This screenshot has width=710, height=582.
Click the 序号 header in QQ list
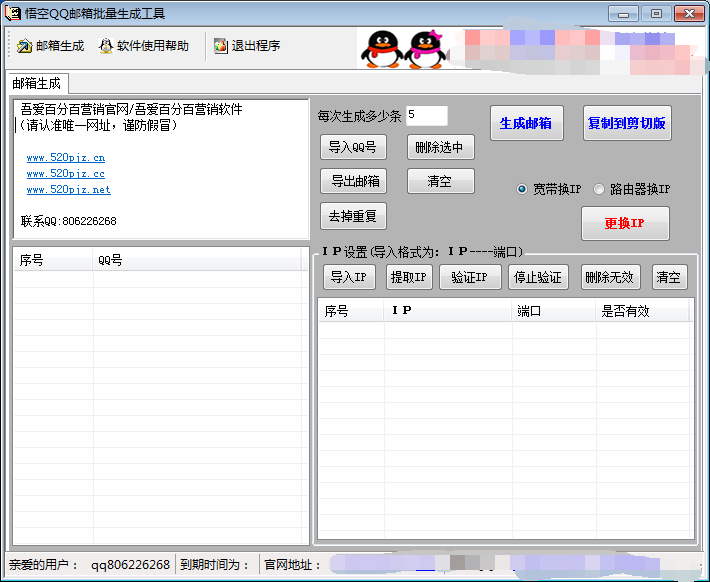pyautogui.click(x=53, y=260)
